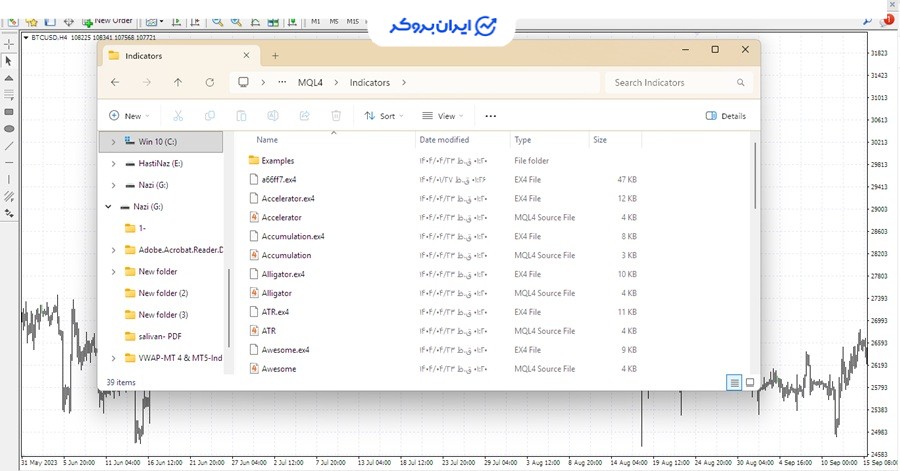The height and width of the screenshot is (471, 900).
Task: Switch to large thumbnails view toggle
Action: [750, 382]
